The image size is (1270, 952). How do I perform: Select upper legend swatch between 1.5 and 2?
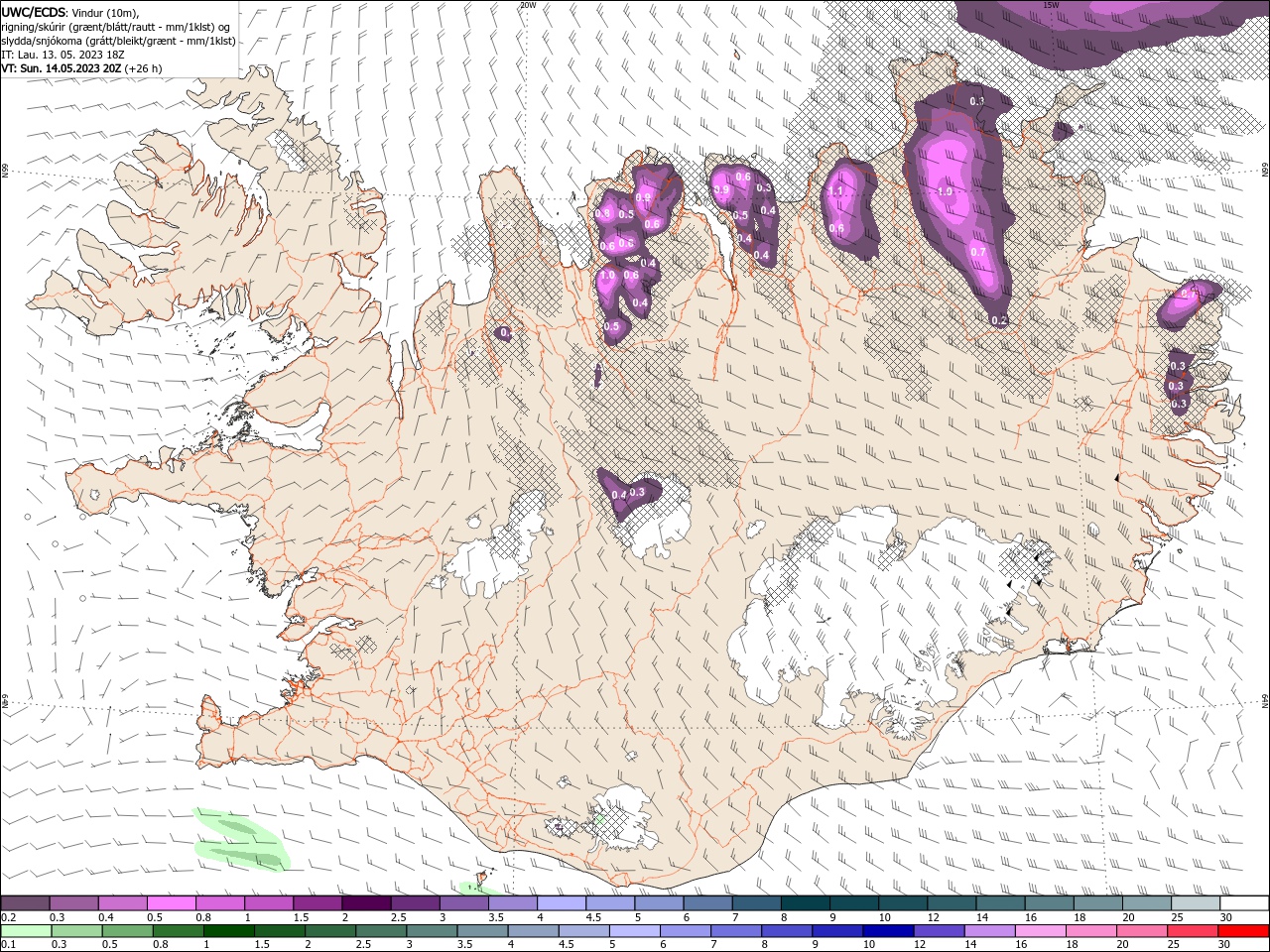tap(317, 903)
